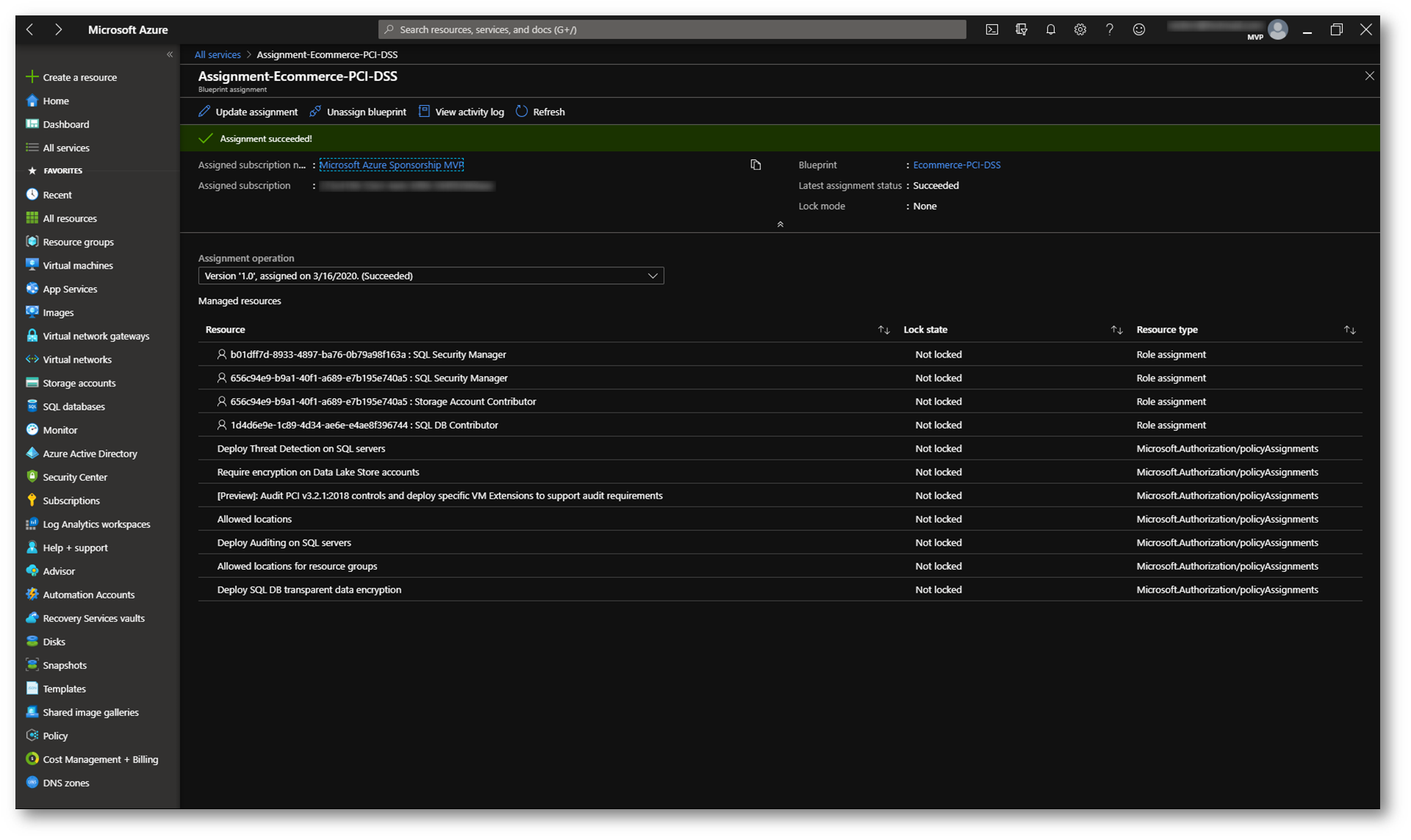Image resolution: width=1411 pixels, height=840 pixels.
Task: Open portal settings gear
Action: click(1080, 29)
